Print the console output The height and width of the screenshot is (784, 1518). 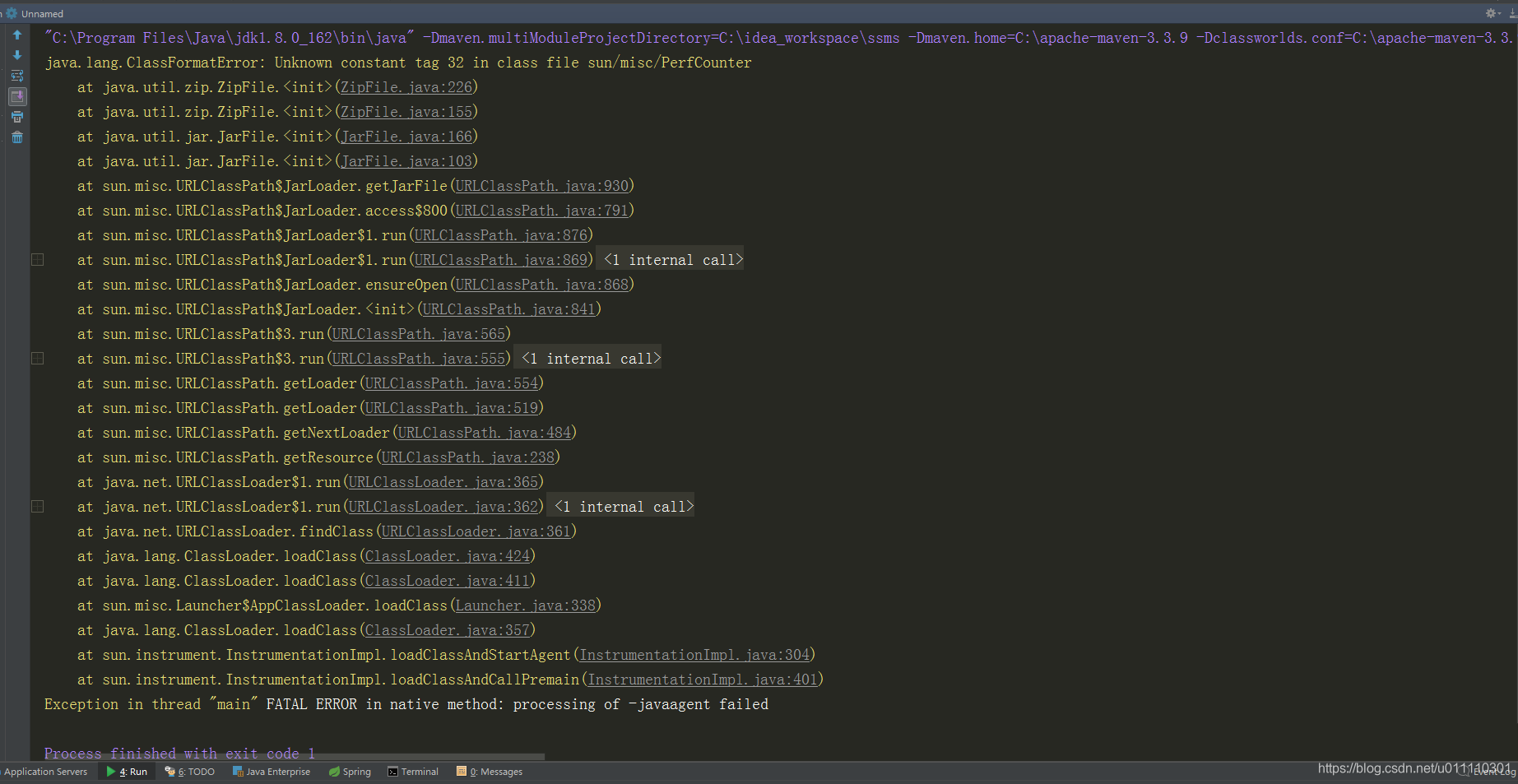[x=17, y=117]
